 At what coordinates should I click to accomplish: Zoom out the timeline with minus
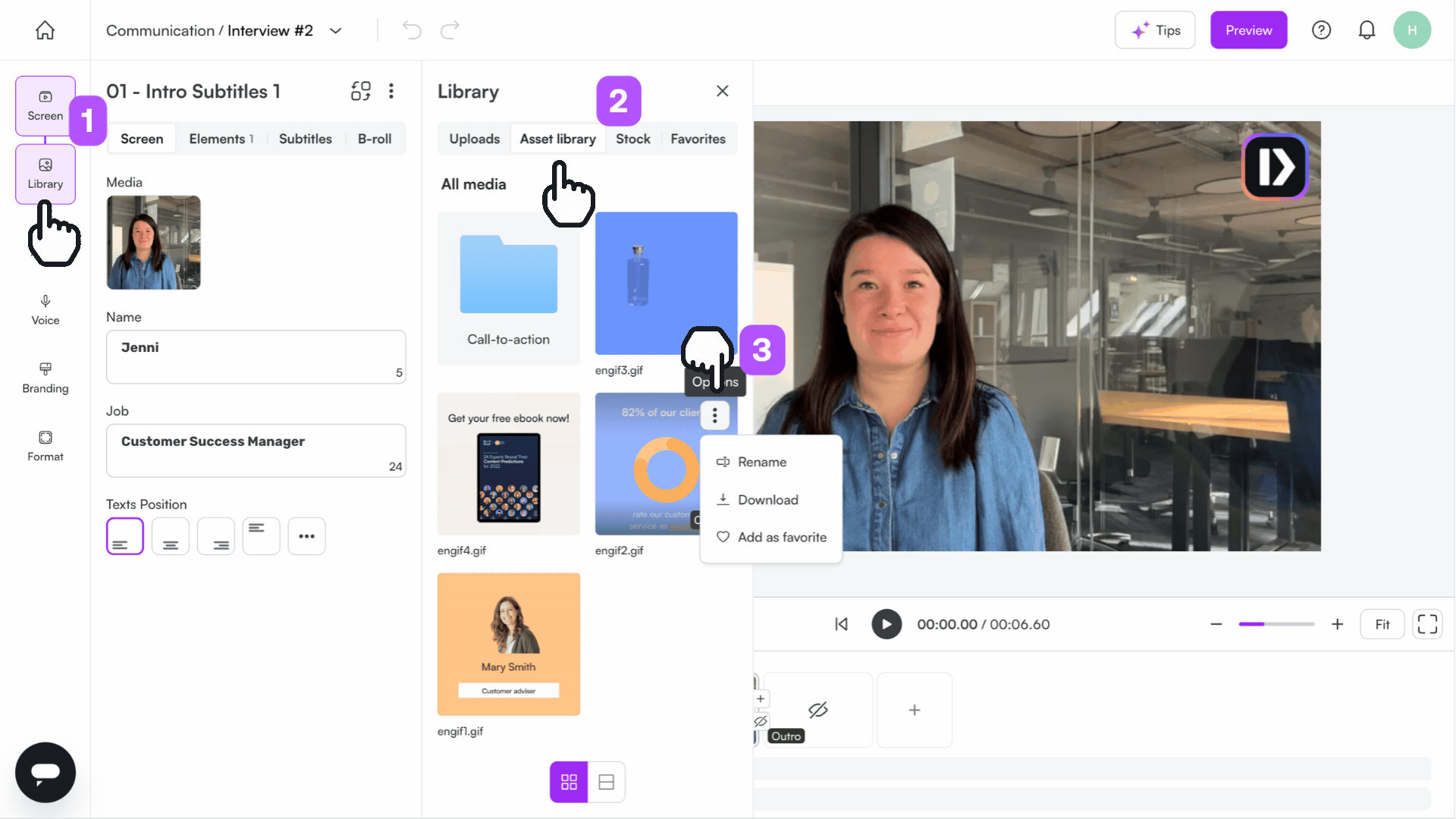1216,624
